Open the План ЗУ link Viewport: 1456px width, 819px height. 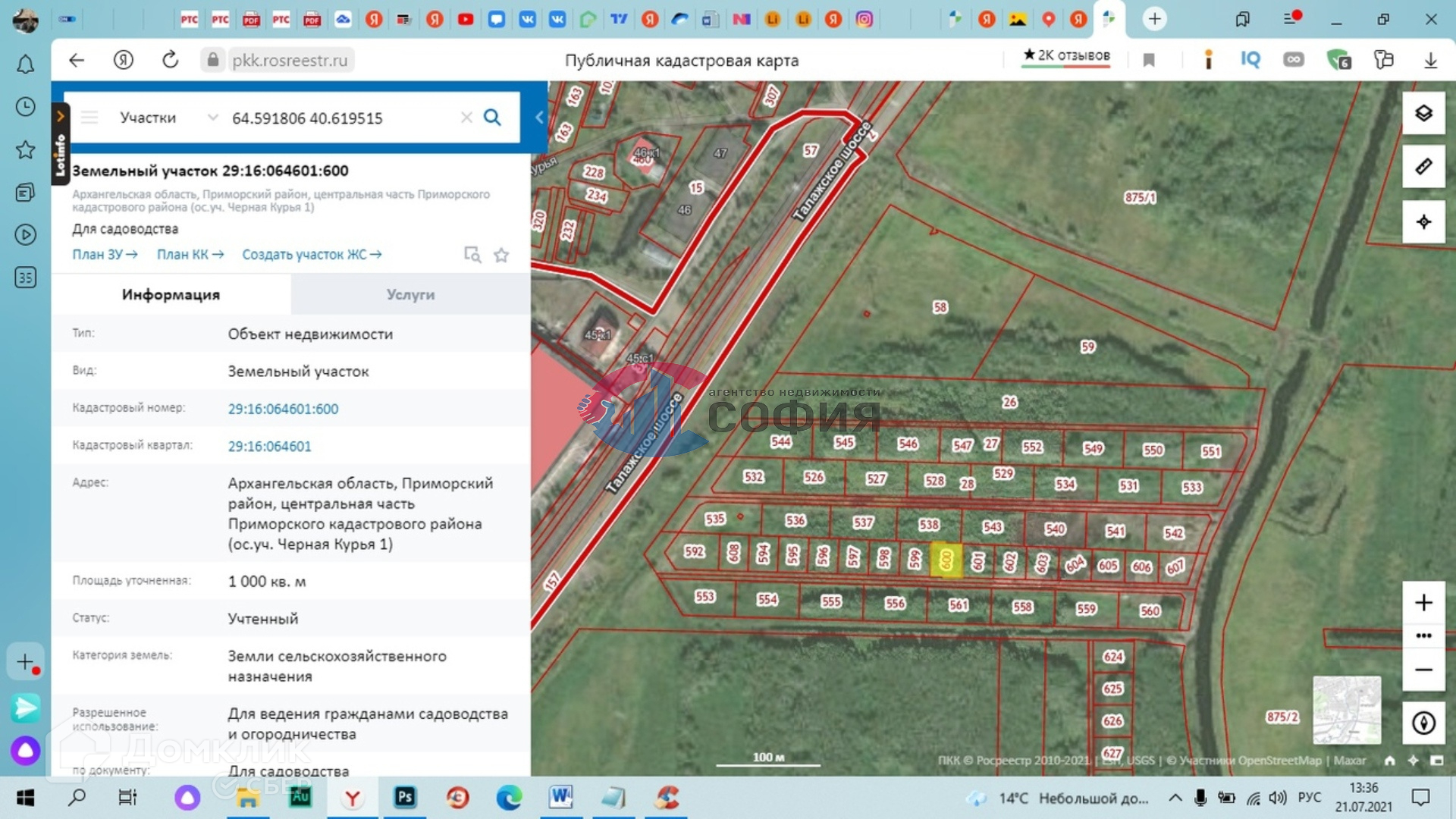click(105, 255)
